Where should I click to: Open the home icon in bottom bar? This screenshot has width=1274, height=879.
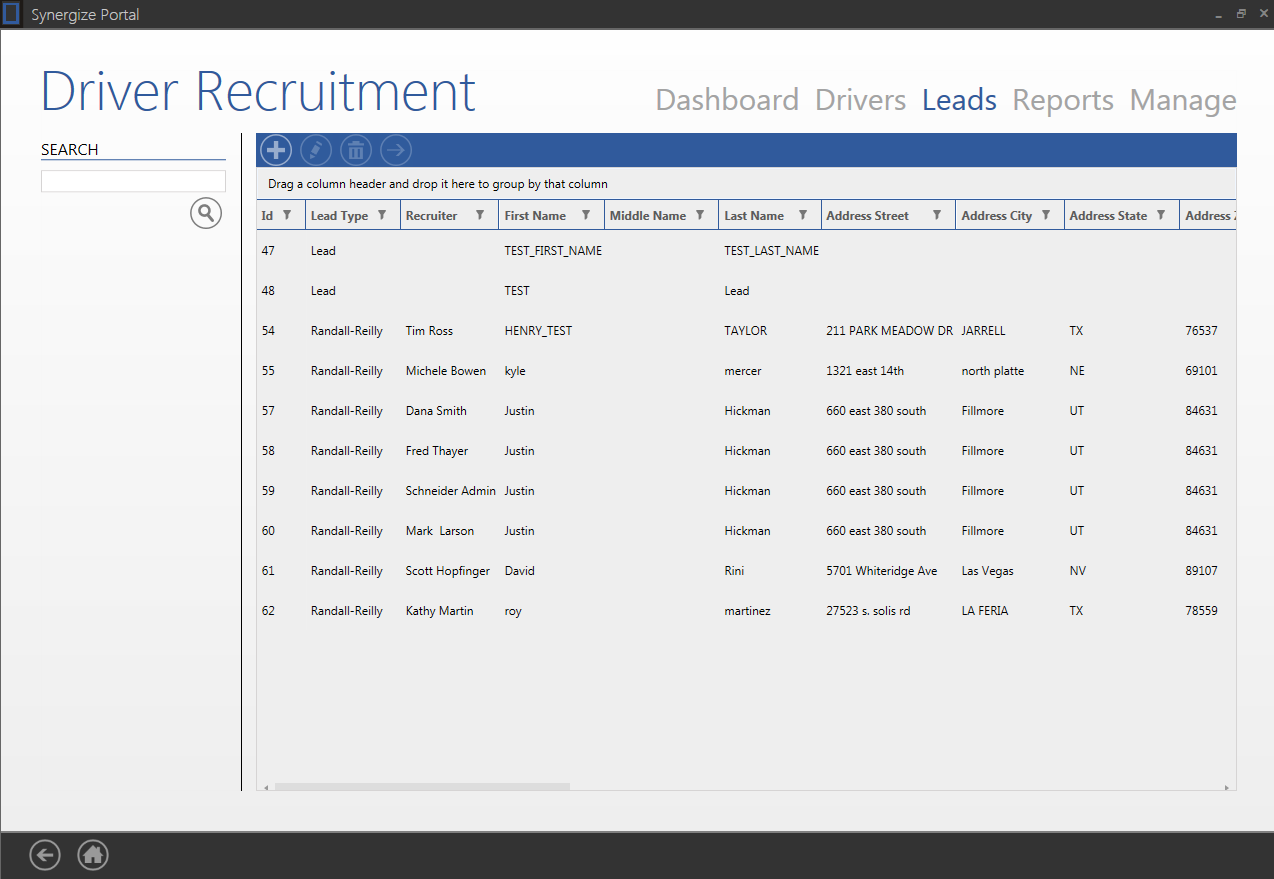click(x=93, y=855)
